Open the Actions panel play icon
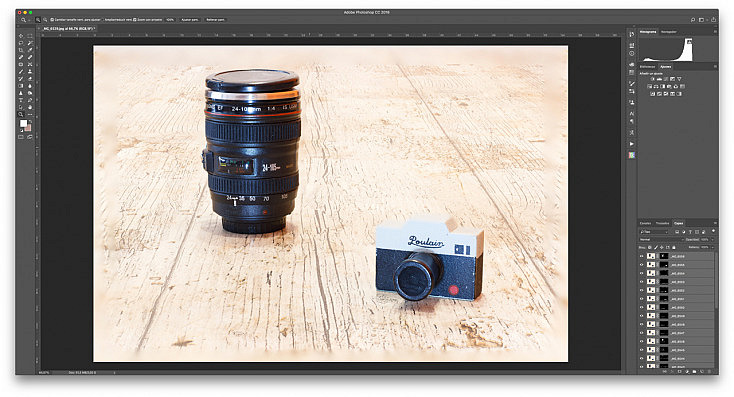 click(x=631, y=144)
